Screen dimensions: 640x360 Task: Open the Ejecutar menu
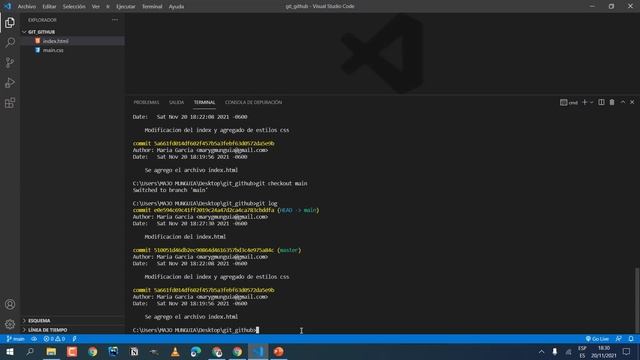(126, 7)
